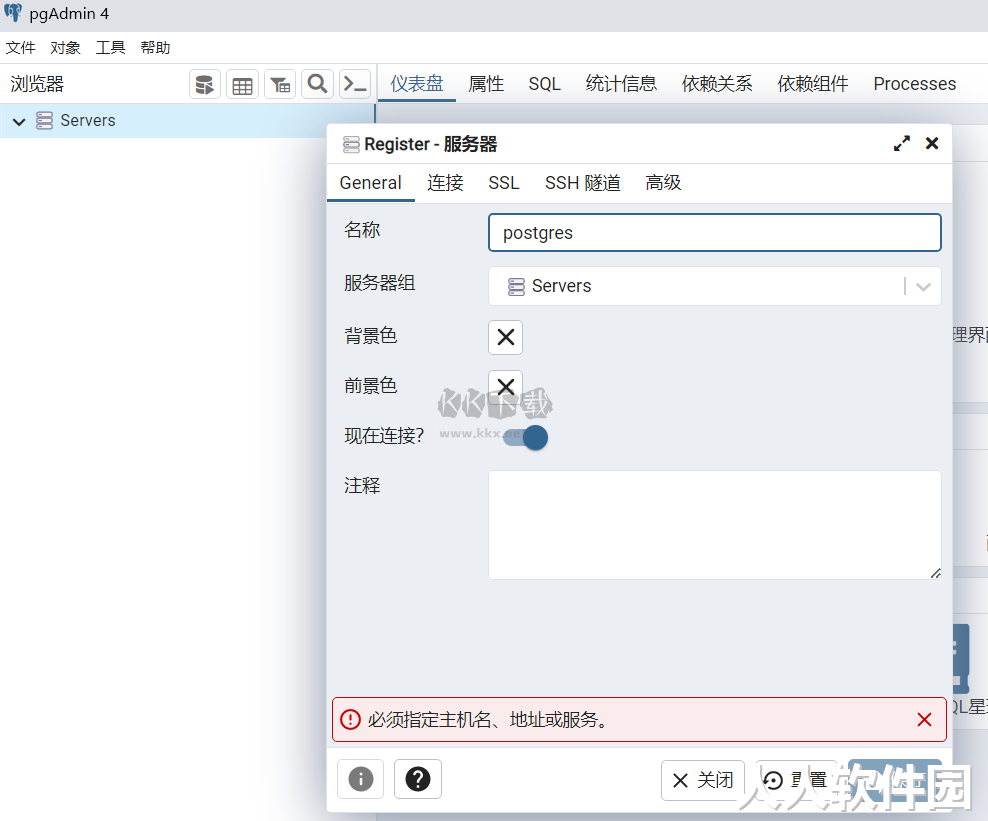Dismiss the host name error message

pyautogui.click(x=924, y=720)
